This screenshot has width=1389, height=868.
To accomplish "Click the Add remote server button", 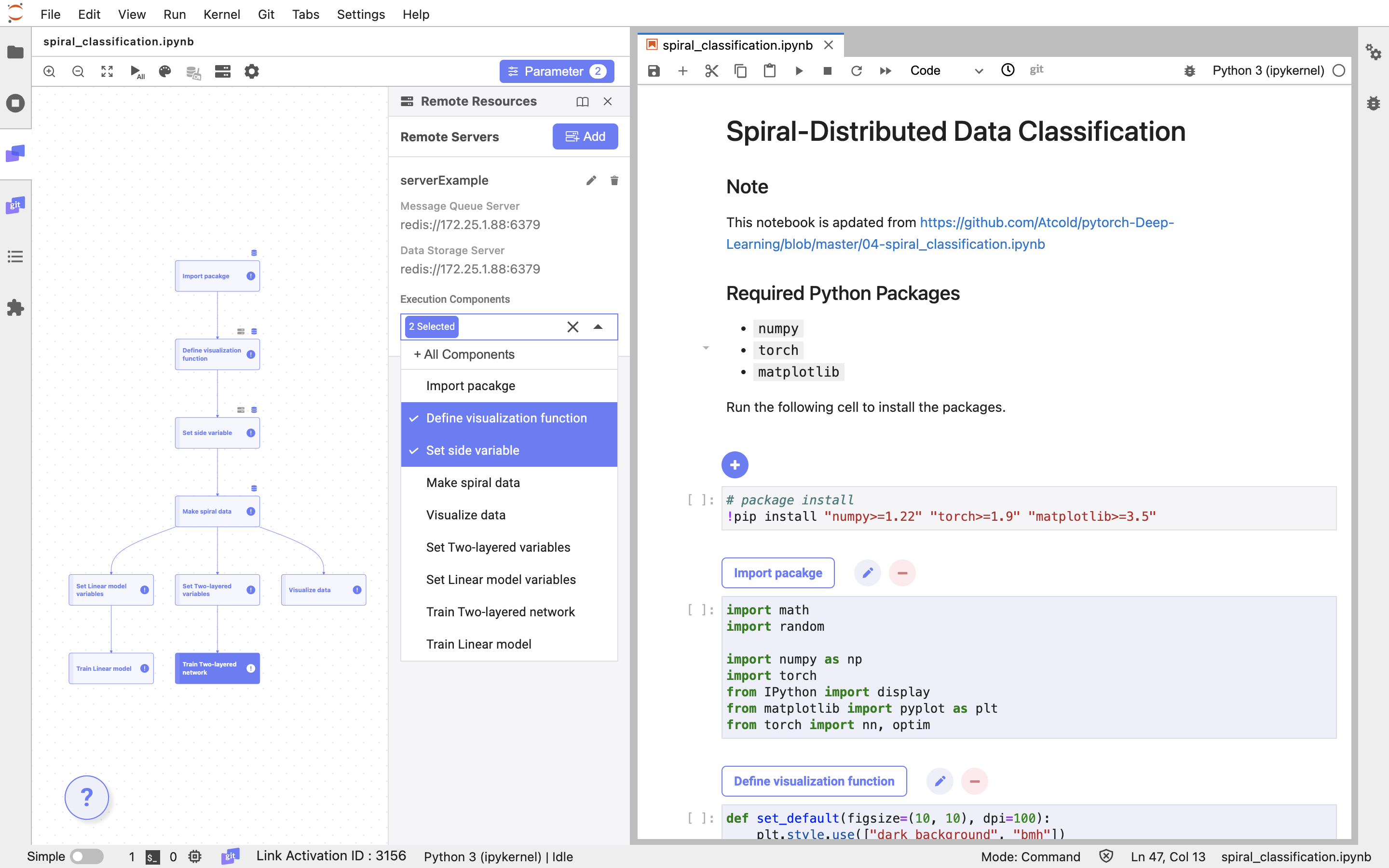I will 585,136.
